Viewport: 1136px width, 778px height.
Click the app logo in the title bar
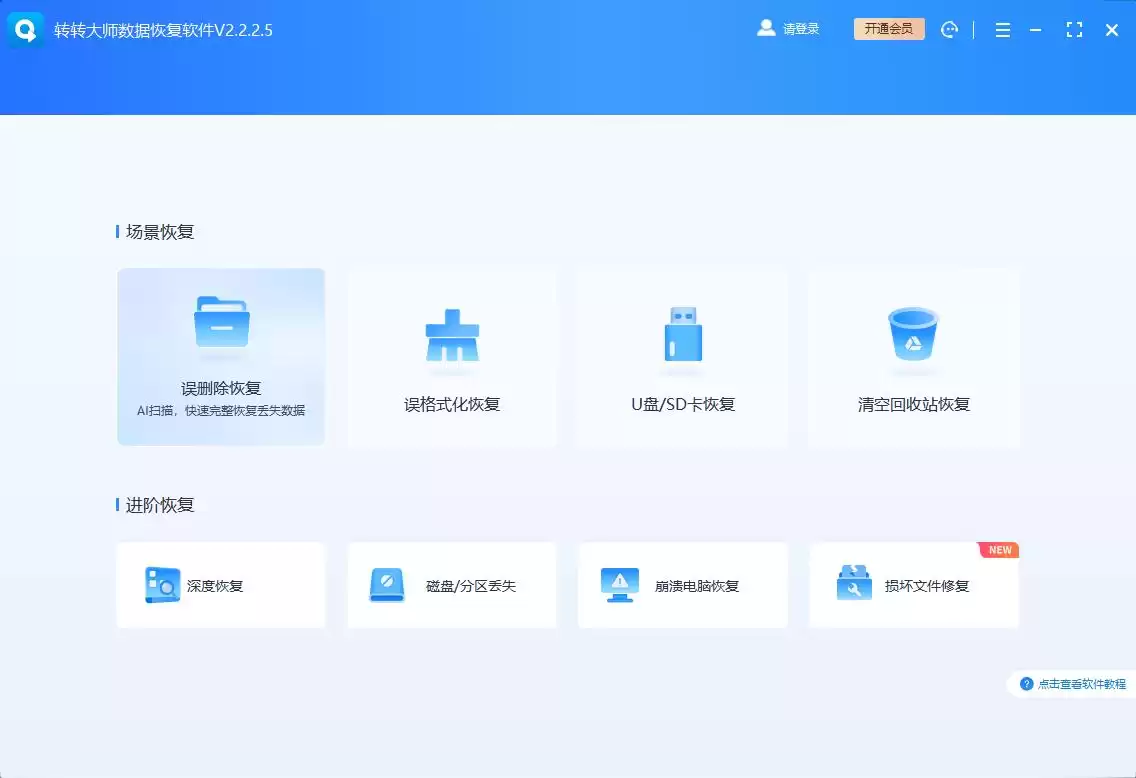(24, 29)
